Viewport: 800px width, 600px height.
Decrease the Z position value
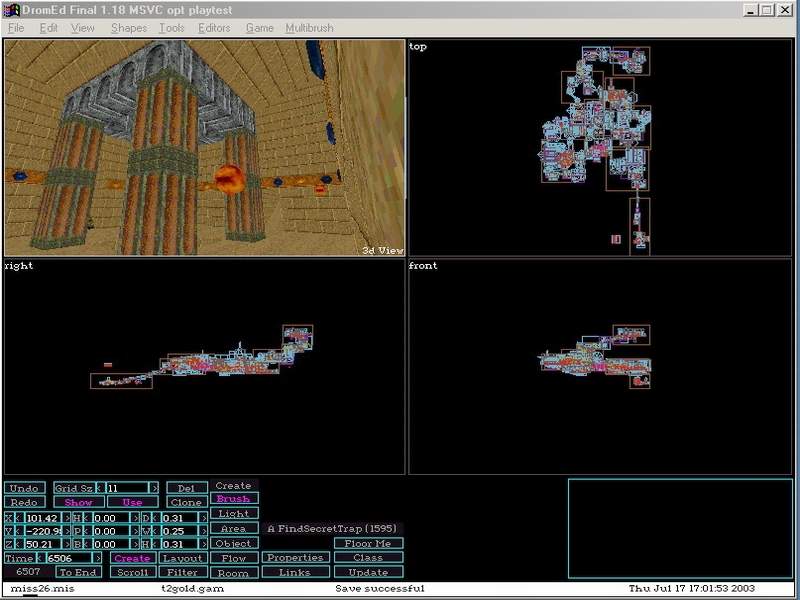click(x=17, y=544)
